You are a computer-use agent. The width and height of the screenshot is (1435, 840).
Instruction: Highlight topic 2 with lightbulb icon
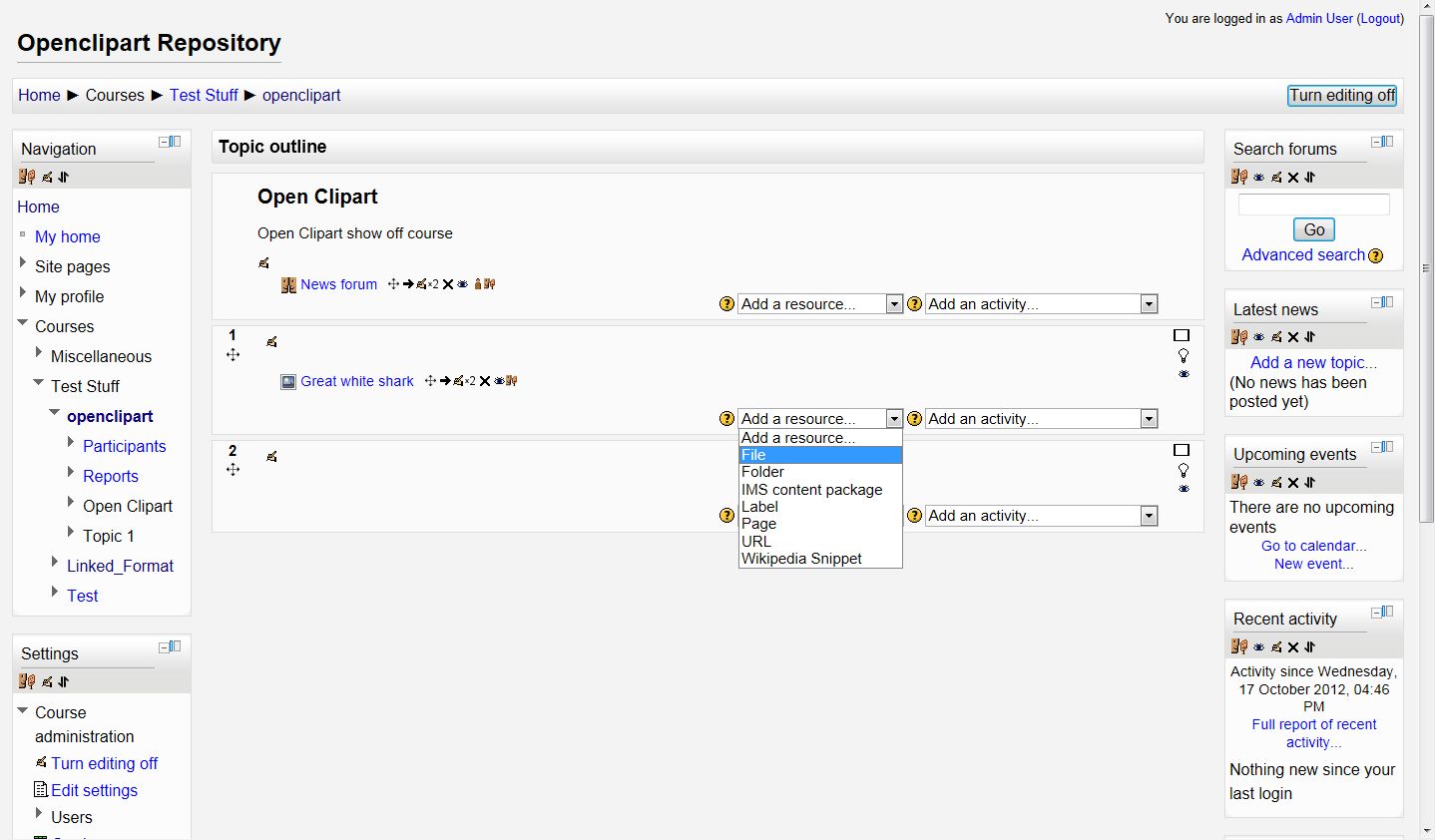tap(1184, 470)
